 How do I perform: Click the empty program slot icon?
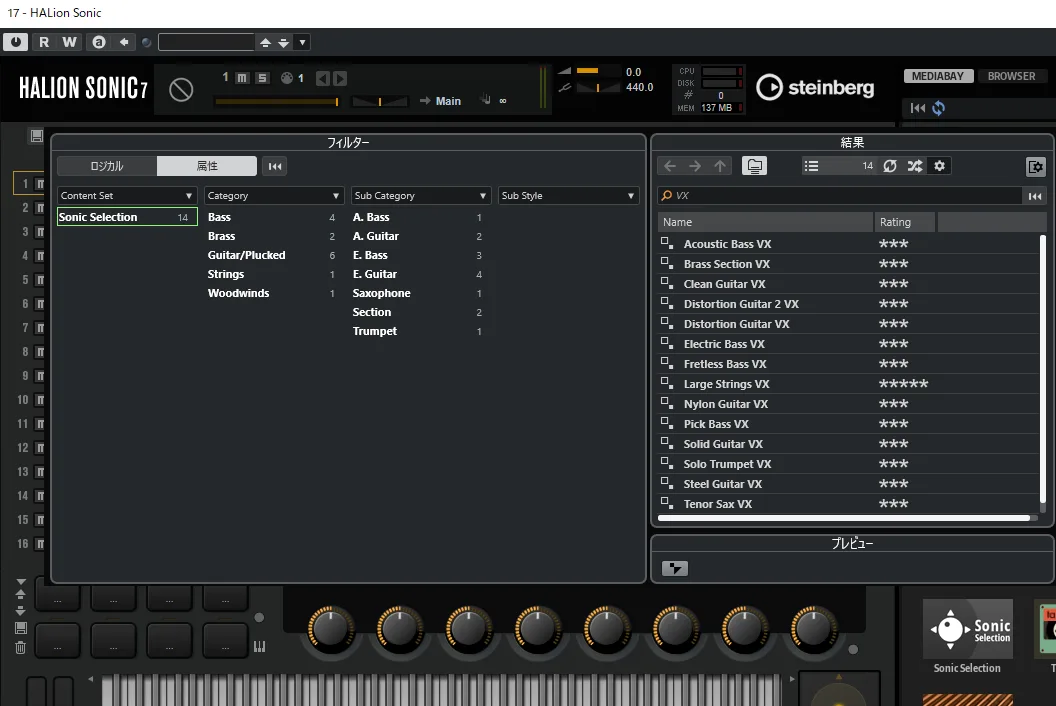coord(180,90)
